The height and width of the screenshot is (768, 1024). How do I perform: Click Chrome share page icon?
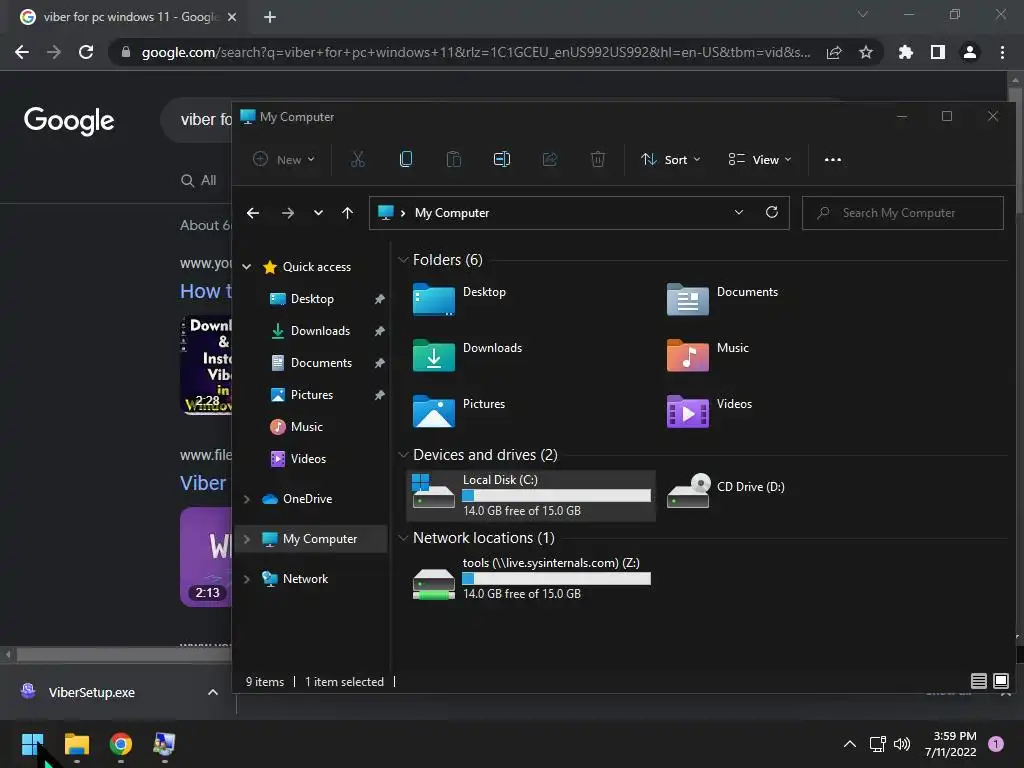pos(834,52)
